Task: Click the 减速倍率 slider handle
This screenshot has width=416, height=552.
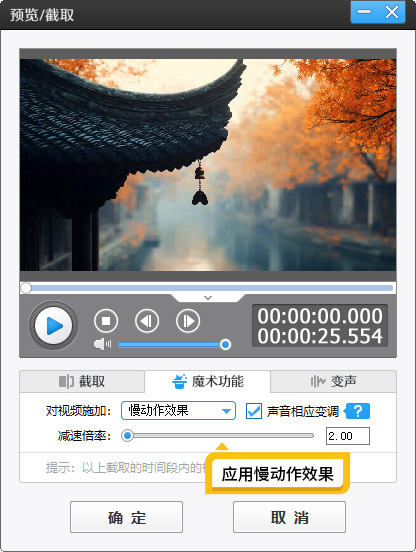Action: (127, 436)
